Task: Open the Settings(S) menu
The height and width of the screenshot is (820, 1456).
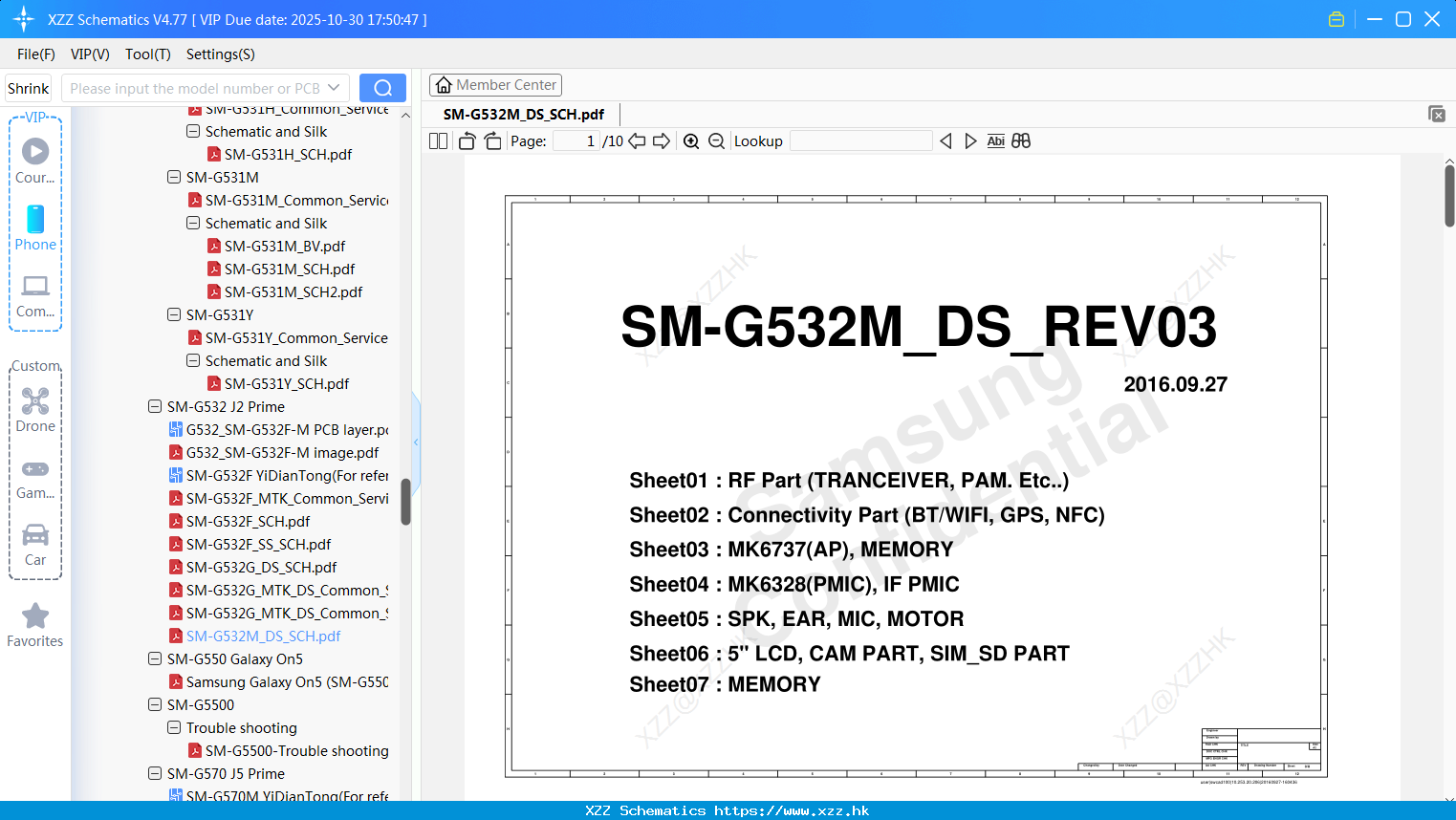Action: (x=221, y=54)
